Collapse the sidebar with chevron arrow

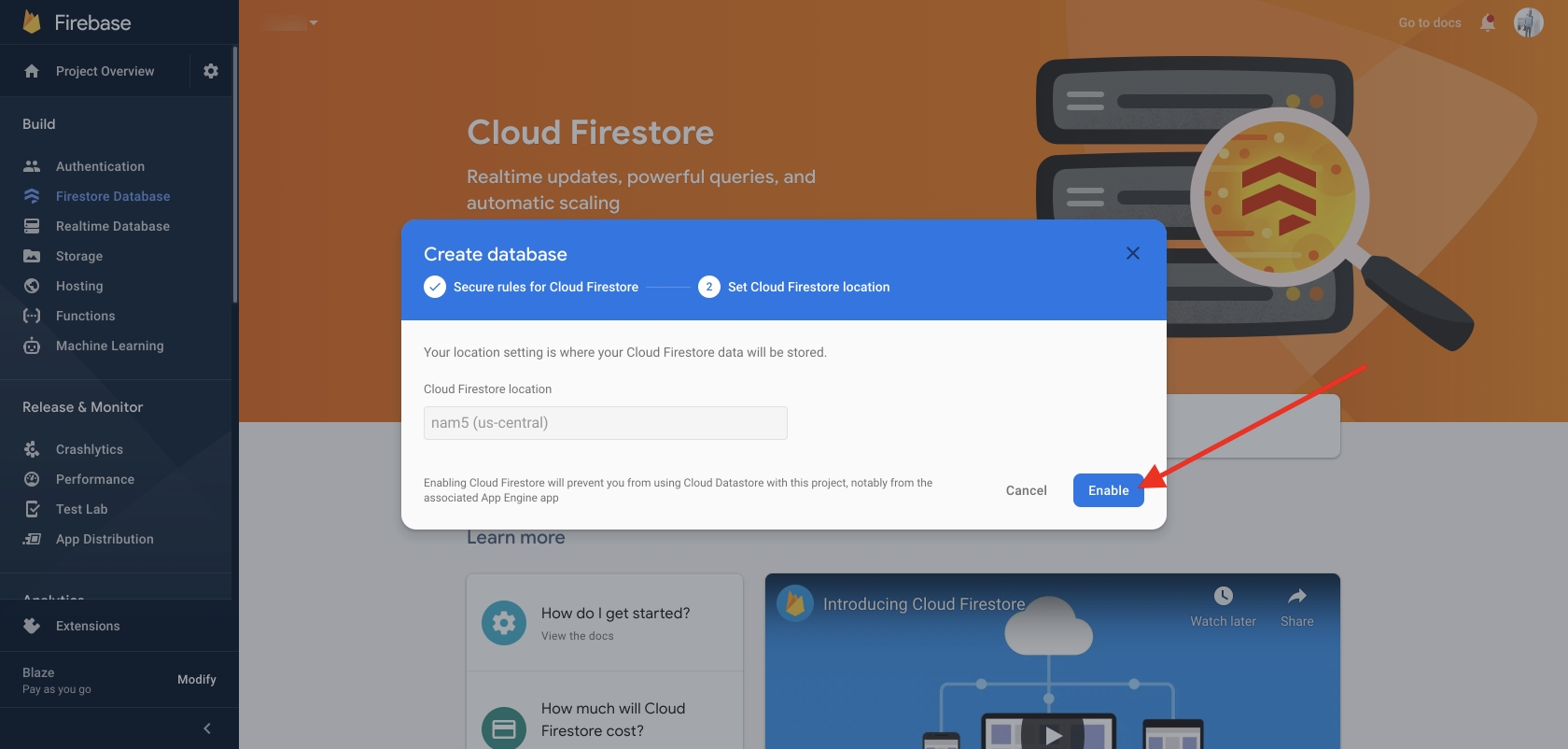[207, 728]
